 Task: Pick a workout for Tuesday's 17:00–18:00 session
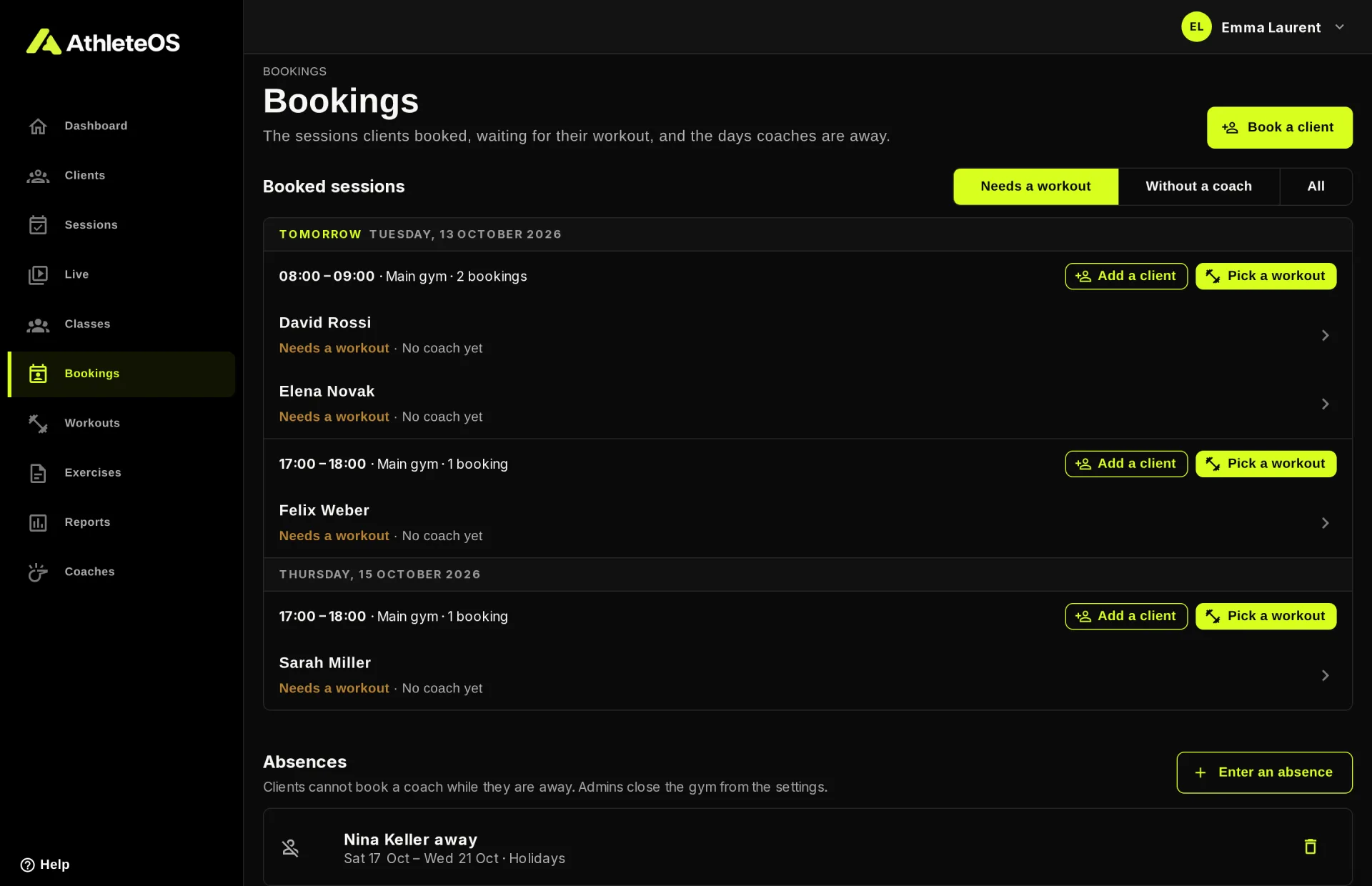1266,464
